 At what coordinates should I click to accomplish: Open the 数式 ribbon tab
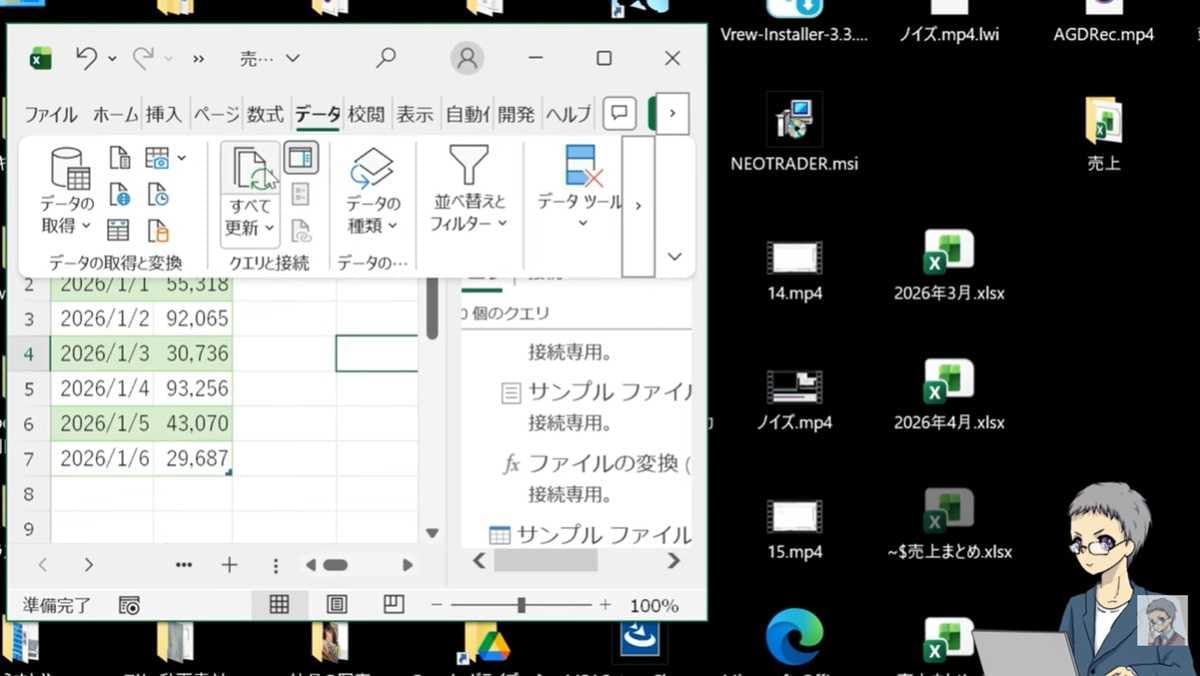click(264, 113)
